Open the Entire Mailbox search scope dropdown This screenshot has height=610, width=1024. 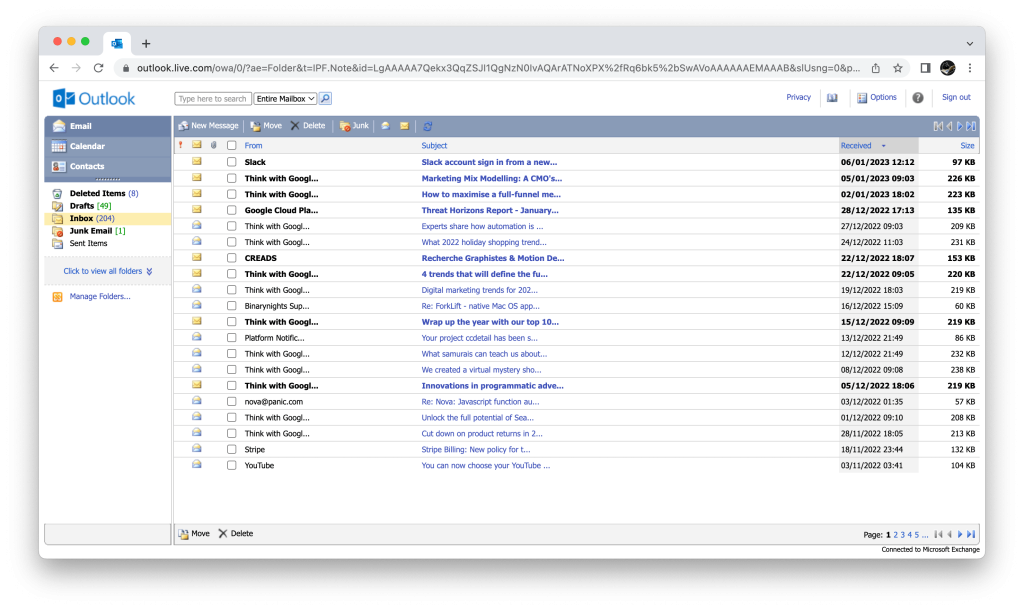(285, 99)
